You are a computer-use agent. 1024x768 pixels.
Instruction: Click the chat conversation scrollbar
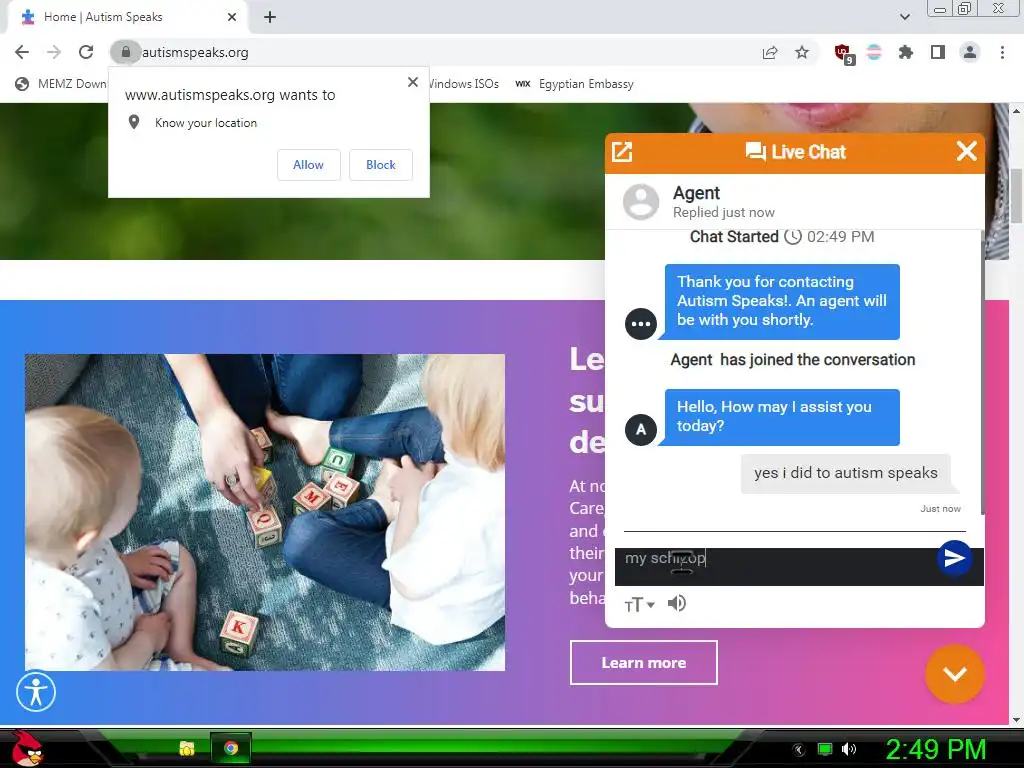[x=982, y=371]
